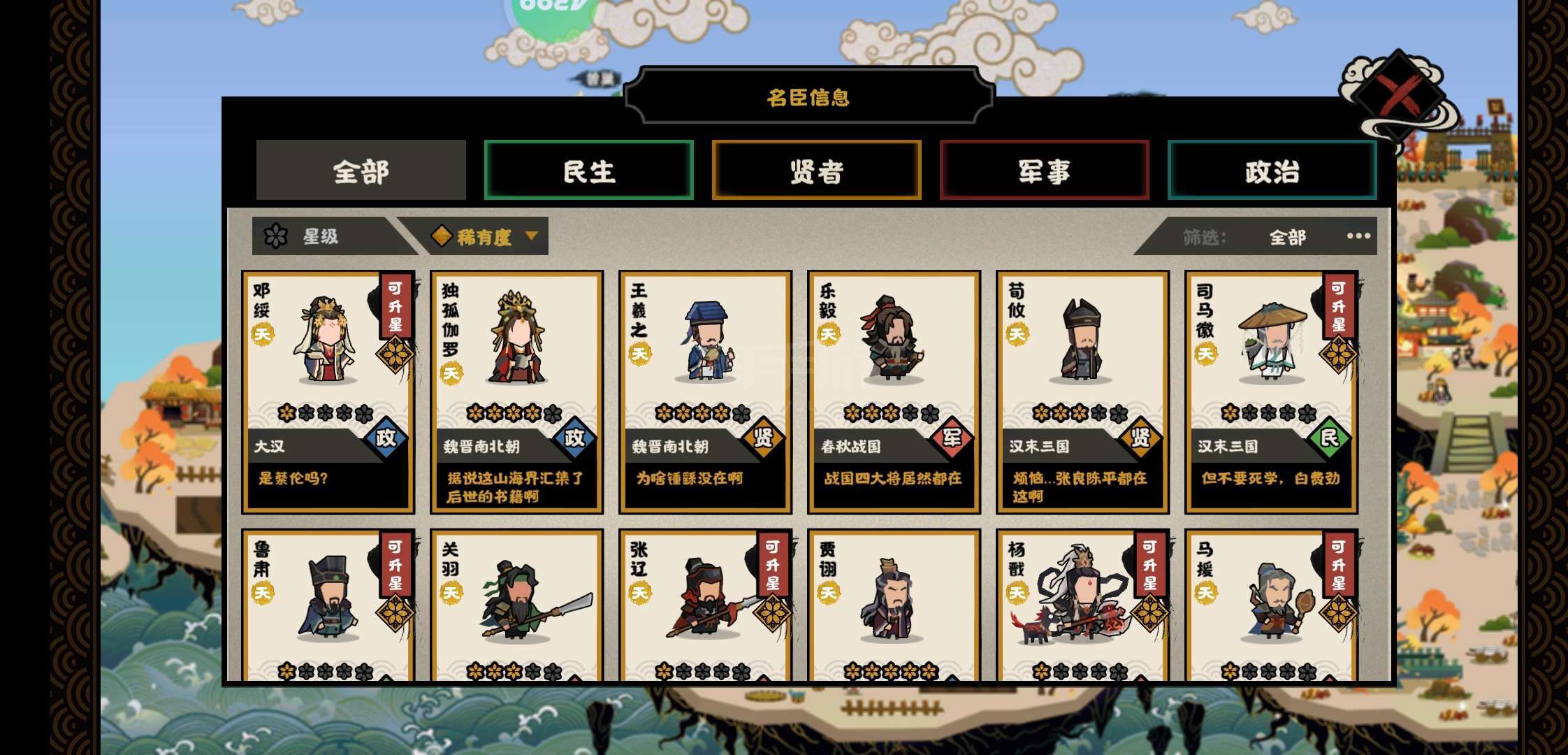
Task: Expand the 稀有度 sort dropdown arrow
Action: click(x=531, y=236)
